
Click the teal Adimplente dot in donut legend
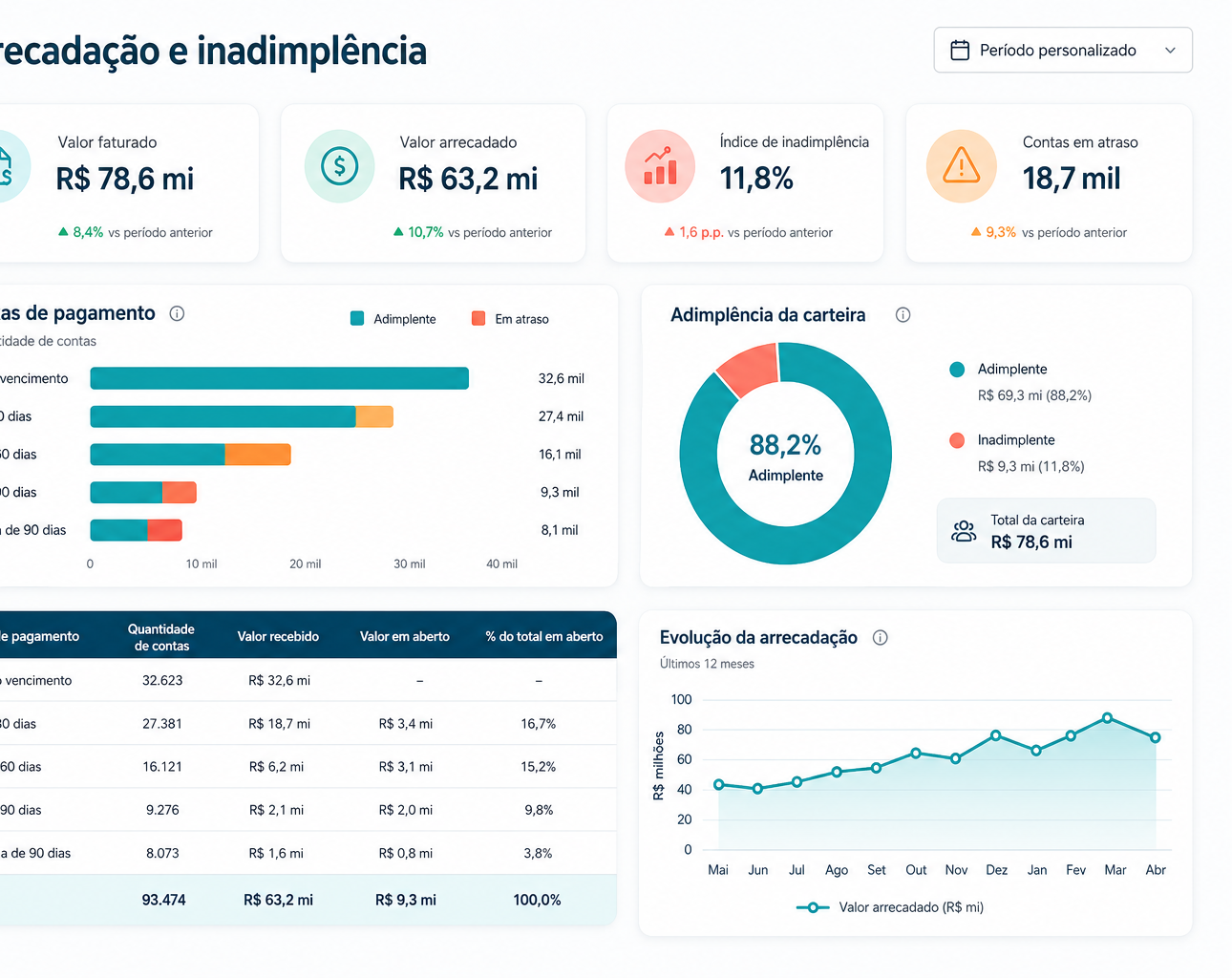tap(957, 370)
